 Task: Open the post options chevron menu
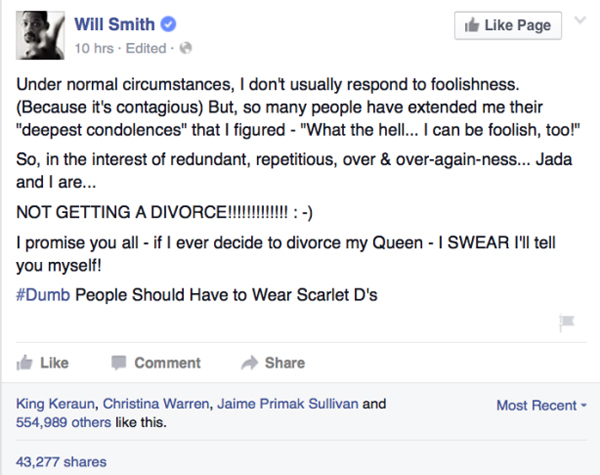580,20
